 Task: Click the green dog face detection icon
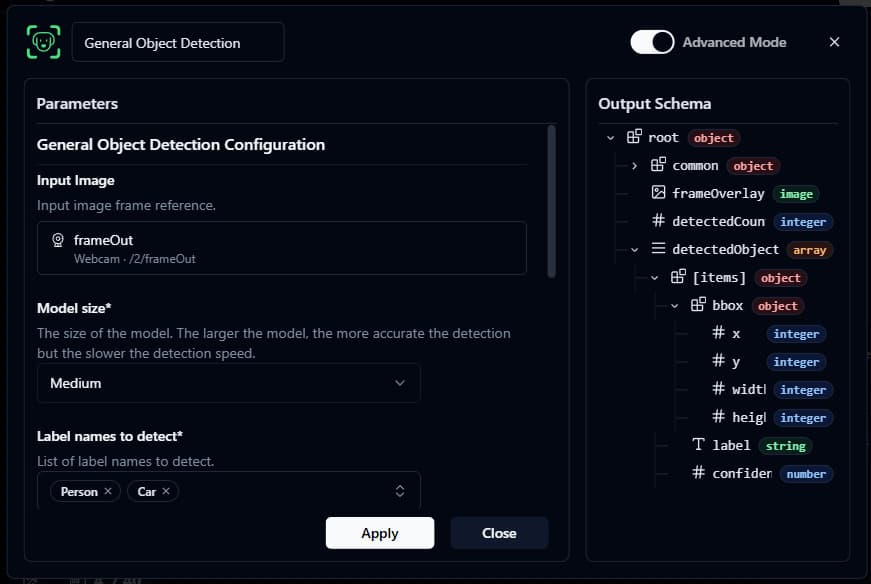(x=43, y=42)
